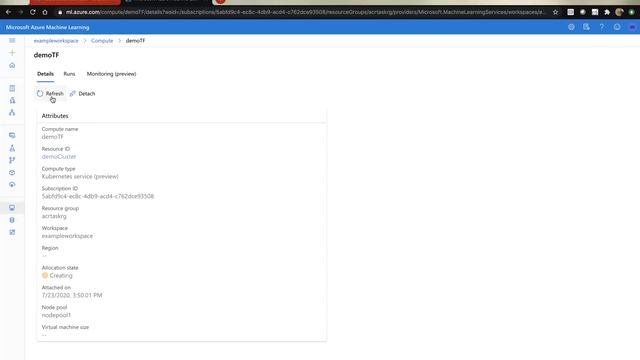Viewport: 640px width, 360px height.
Task: Open Data Labeling icon in sidebar
Action: click(x=12, y=232)
